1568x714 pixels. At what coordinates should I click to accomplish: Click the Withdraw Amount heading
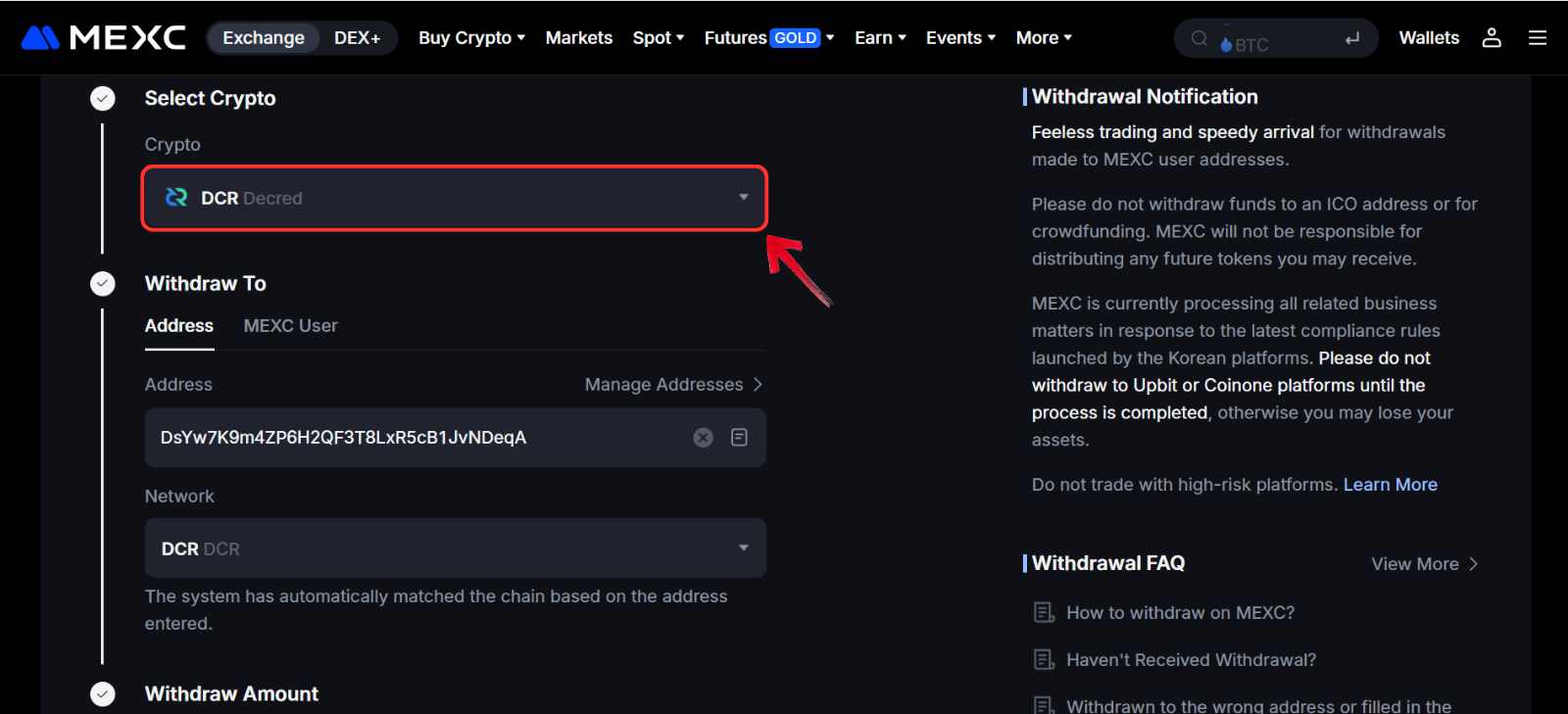(x=231, y=693)
